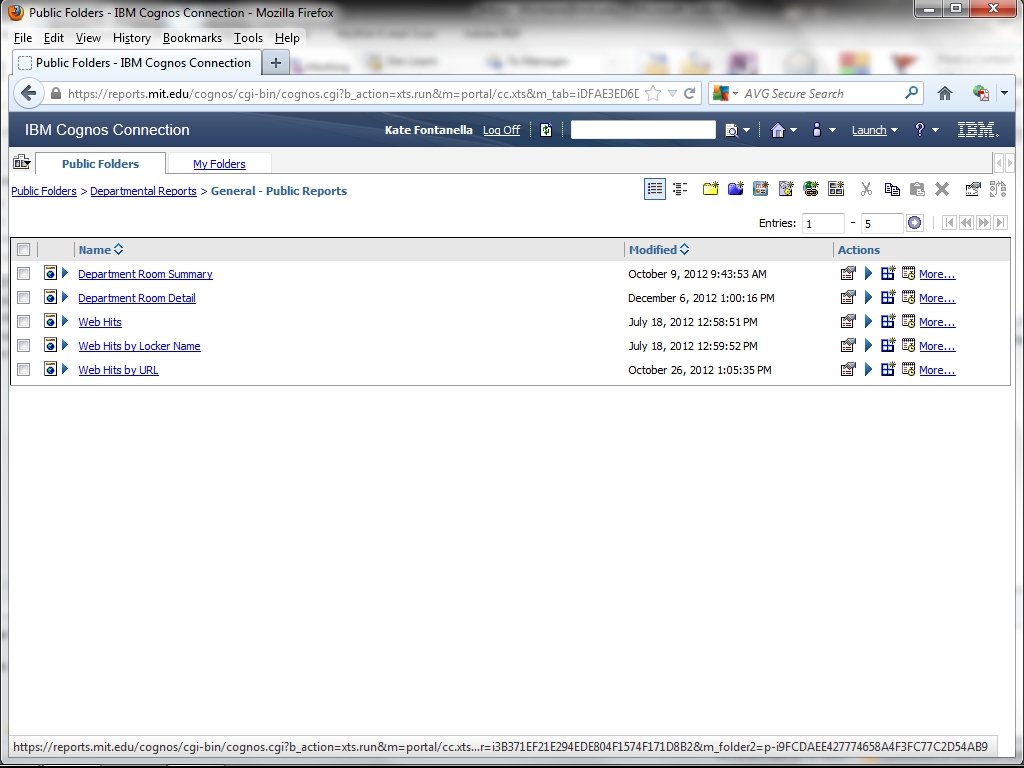The width and height of the screenshot is (1024, 768).
Task: Toggle the select-all checkbox in header
Action: pyautogui.click(x=24, y=250)
